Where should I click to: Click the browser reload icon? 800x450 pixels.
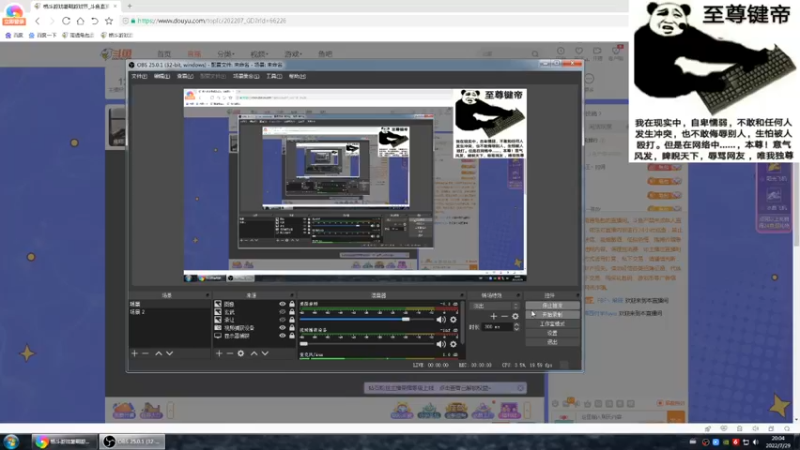[x=66, y=21]
